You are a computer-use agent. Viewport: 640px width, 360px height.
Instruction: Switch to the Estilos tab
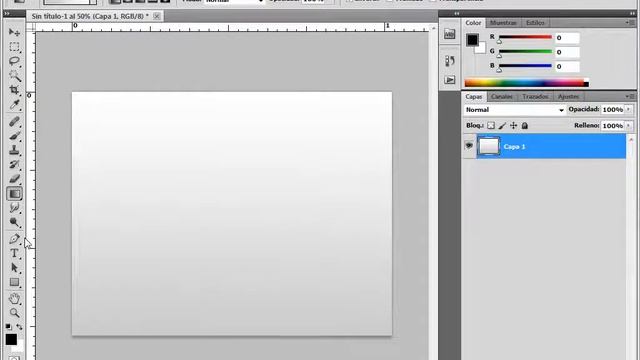tap(535, 23)
